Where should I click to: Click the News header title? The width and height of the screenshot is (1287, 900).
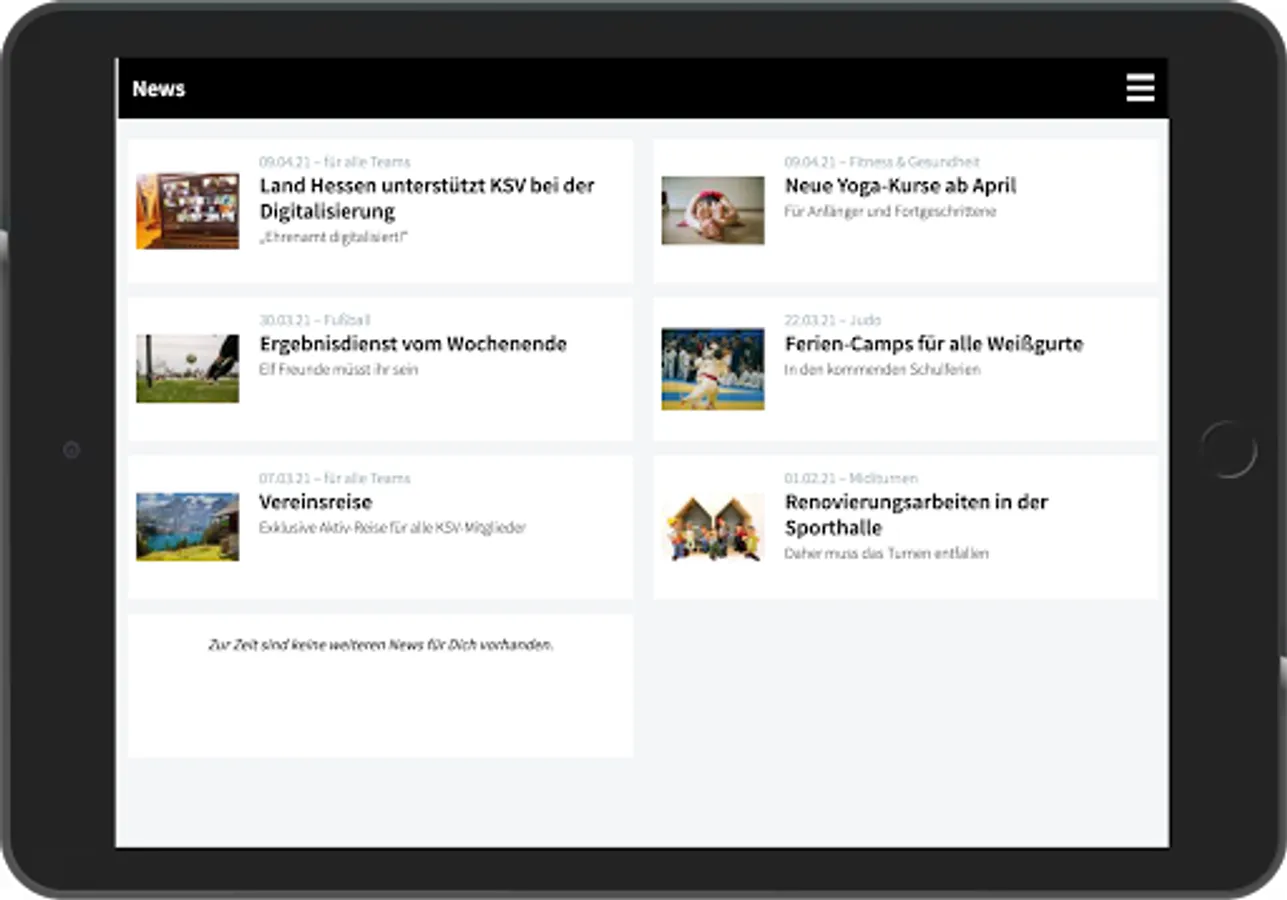coord(158,89)
